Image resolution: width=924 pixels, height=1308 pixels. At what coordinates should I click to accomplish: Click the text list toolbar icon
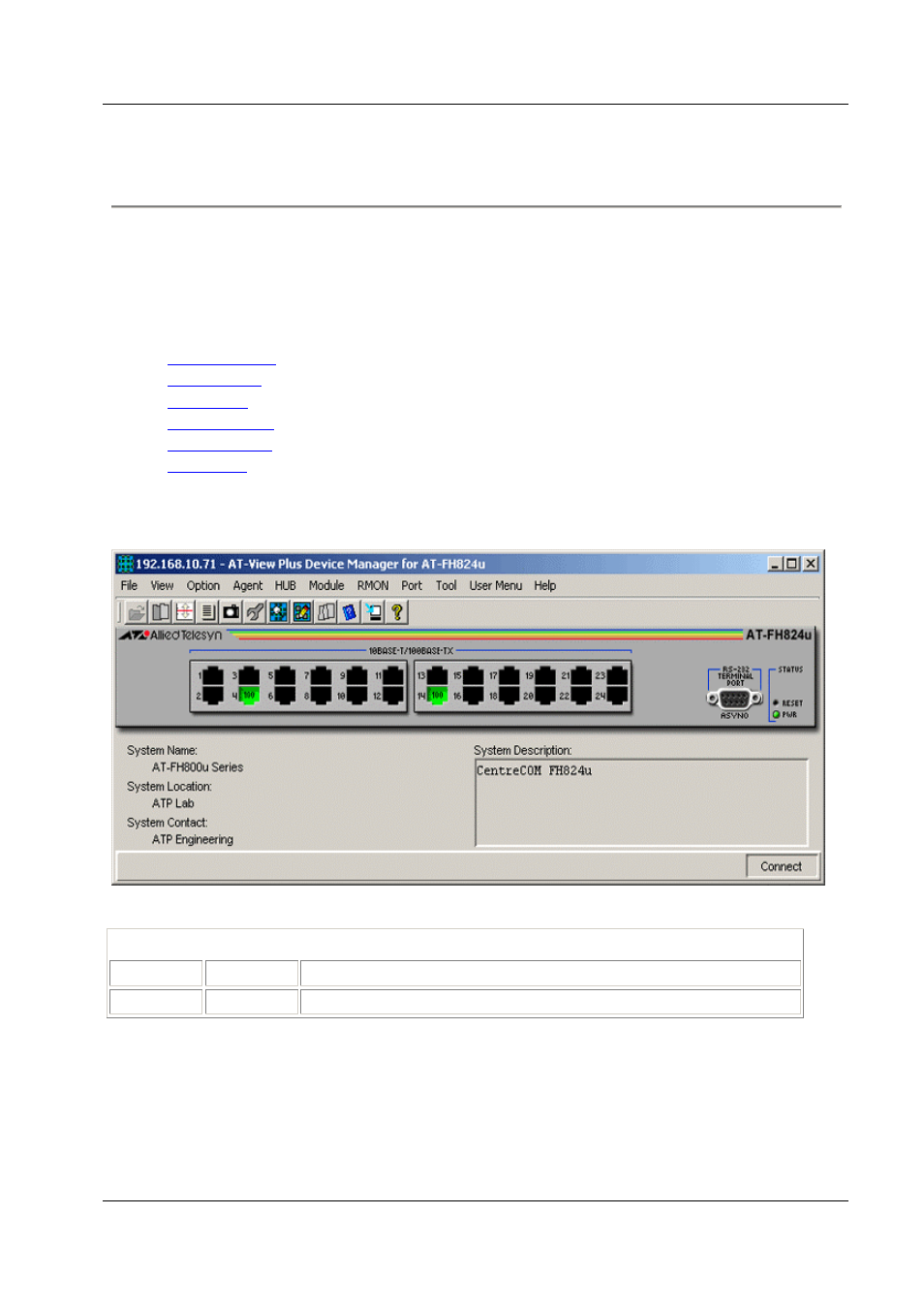pyautogui.click(x=207, y=612)
